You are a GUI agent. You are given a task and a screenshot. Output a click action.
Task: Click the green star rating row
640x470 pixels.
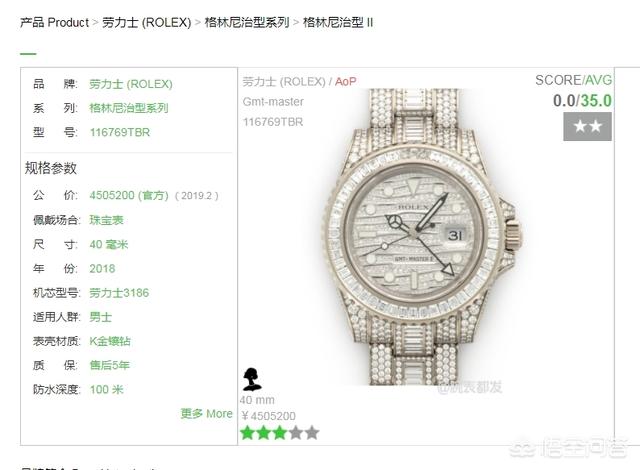tap(280, 433)
